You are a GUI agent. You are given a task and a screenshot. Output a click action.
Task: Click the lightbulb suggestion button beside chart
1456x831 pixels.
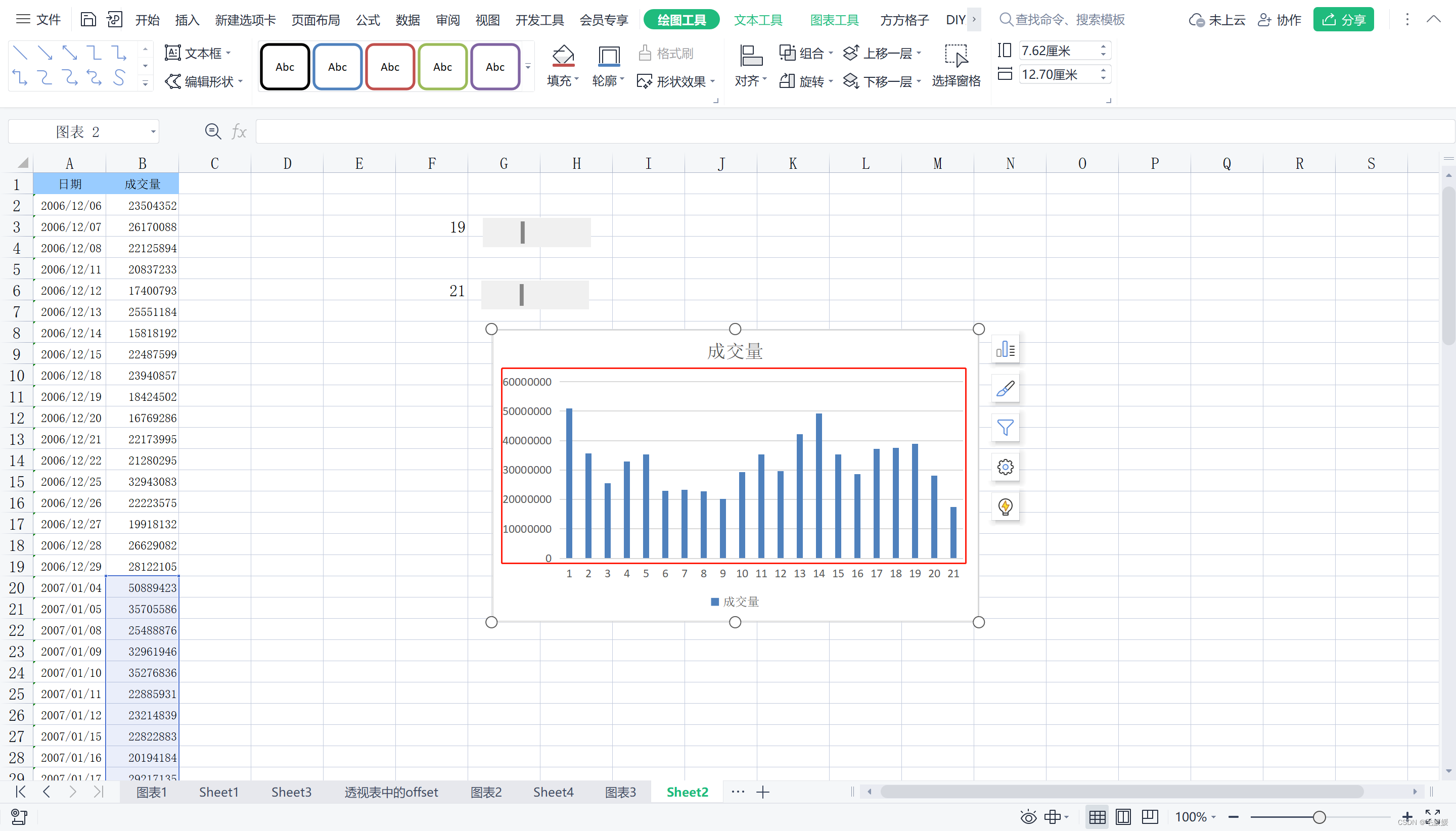click(x=1005, y=506)
